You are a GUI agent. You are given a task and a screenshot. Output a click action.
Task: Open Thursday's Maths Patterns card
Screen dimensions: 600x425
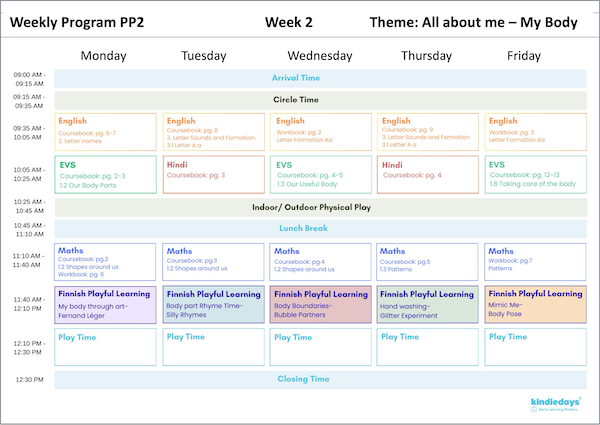(x=427, y=261)
